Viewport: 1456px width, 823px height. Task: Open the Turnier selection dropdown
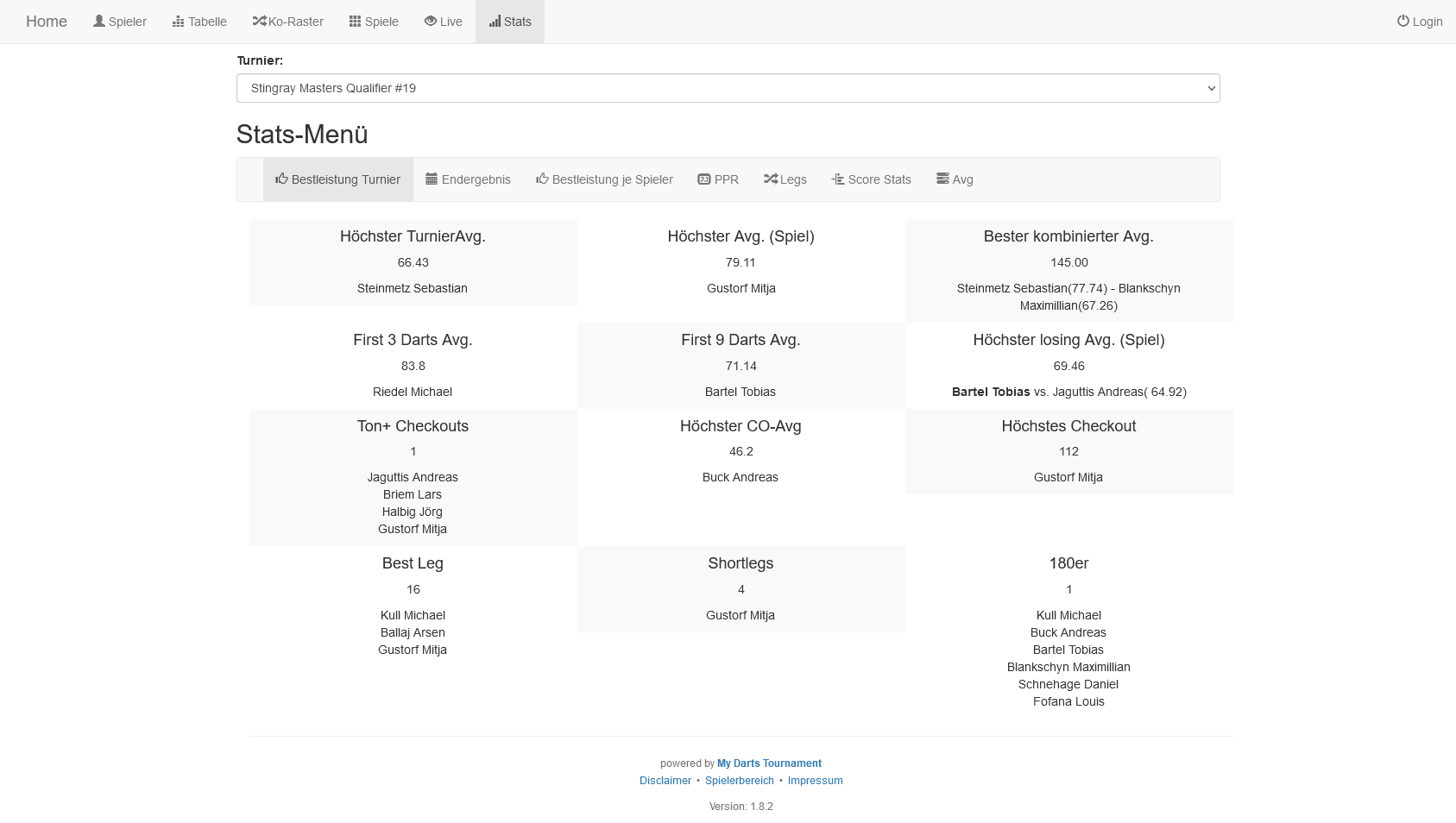(728, 88)
